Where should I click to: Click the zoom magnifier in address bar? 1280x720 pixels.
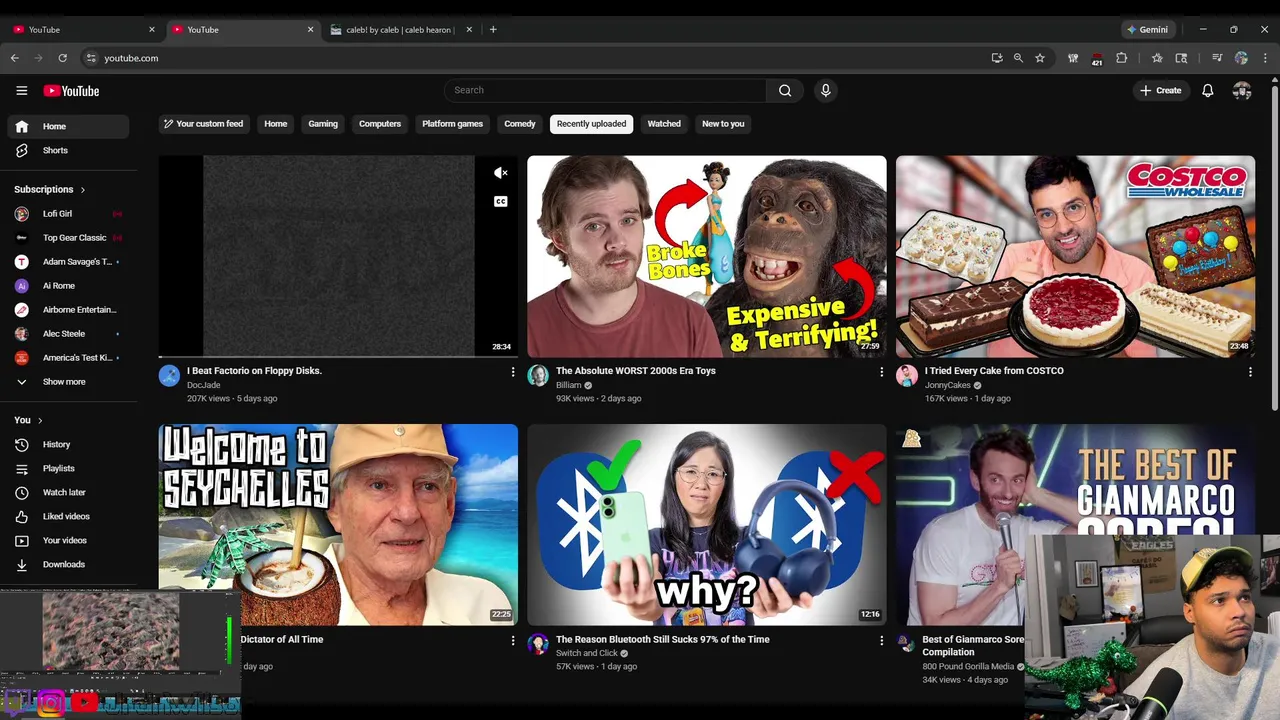pyautogui.click(x=1018, y=58)
